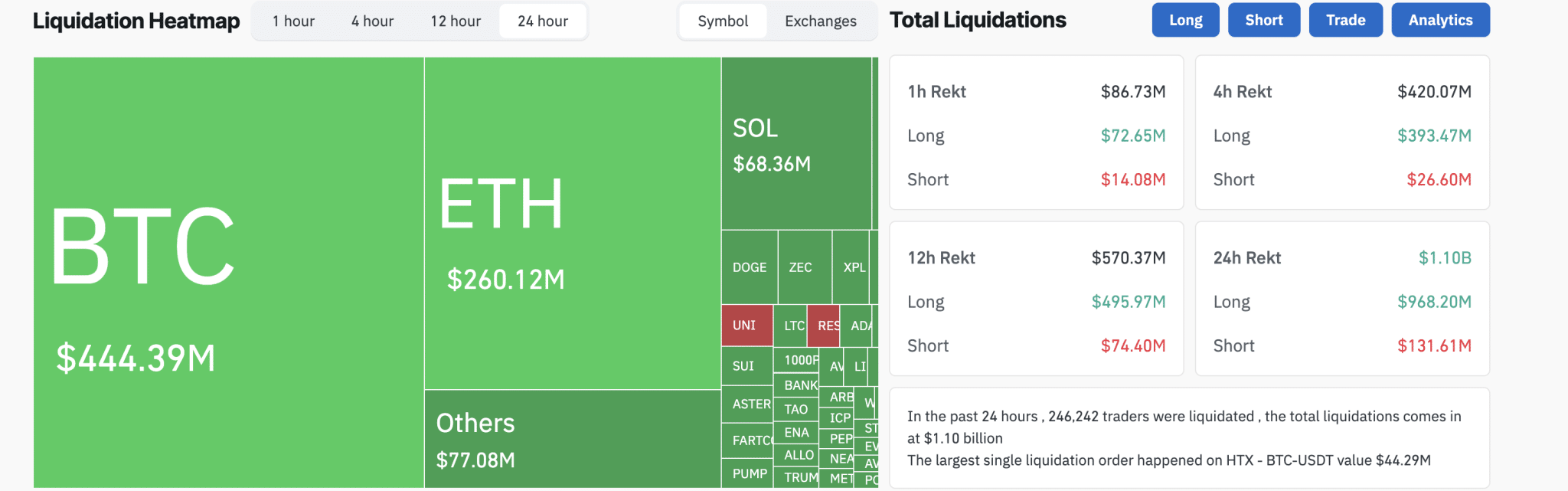Image resolution: width=1568 pixels, height=491 pixels.
Task: Switch heatmap view to Symbol
Action: pos(723,21)
